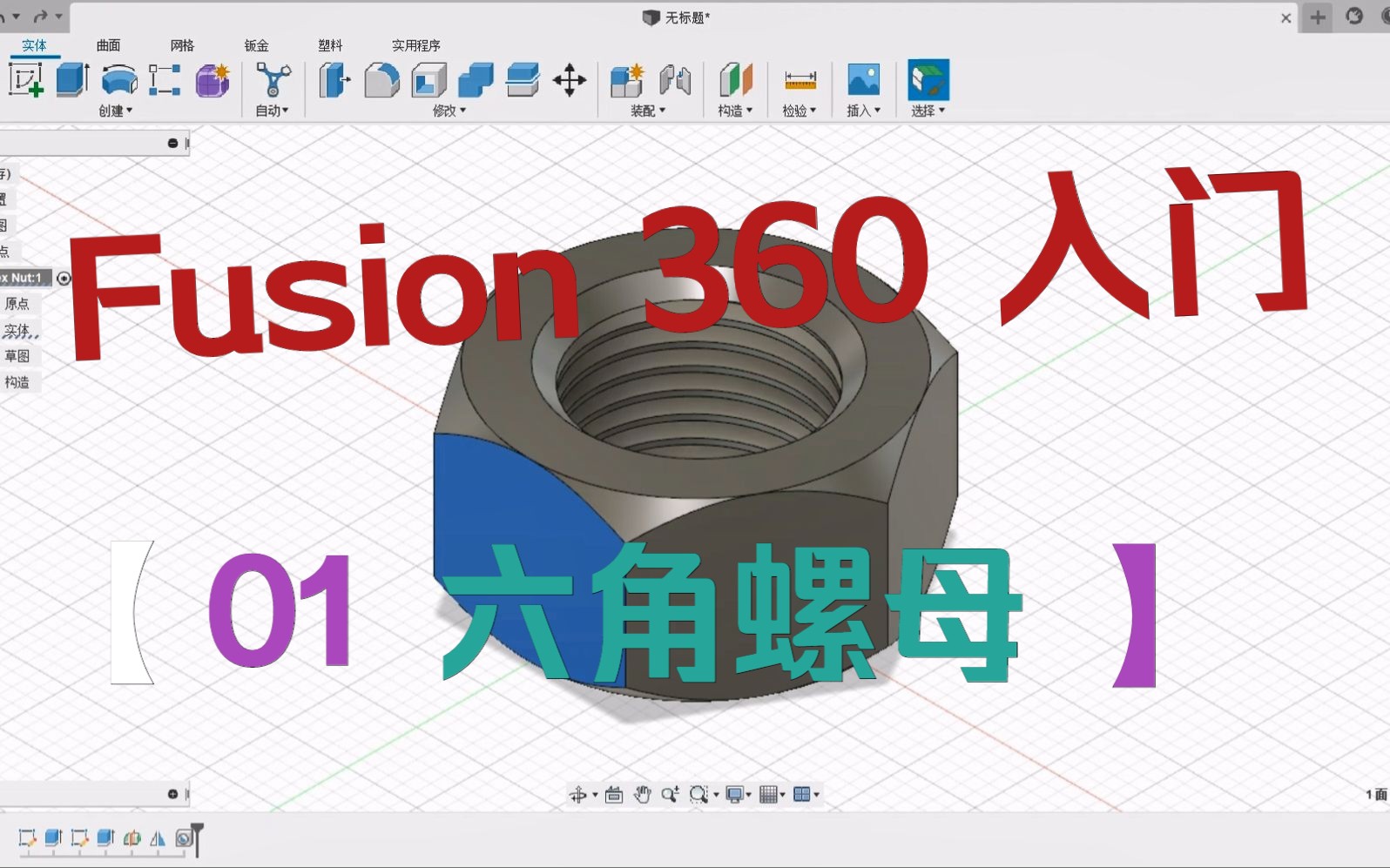
Task: Select the Split Body tool
Action: (x=523, y=80)
